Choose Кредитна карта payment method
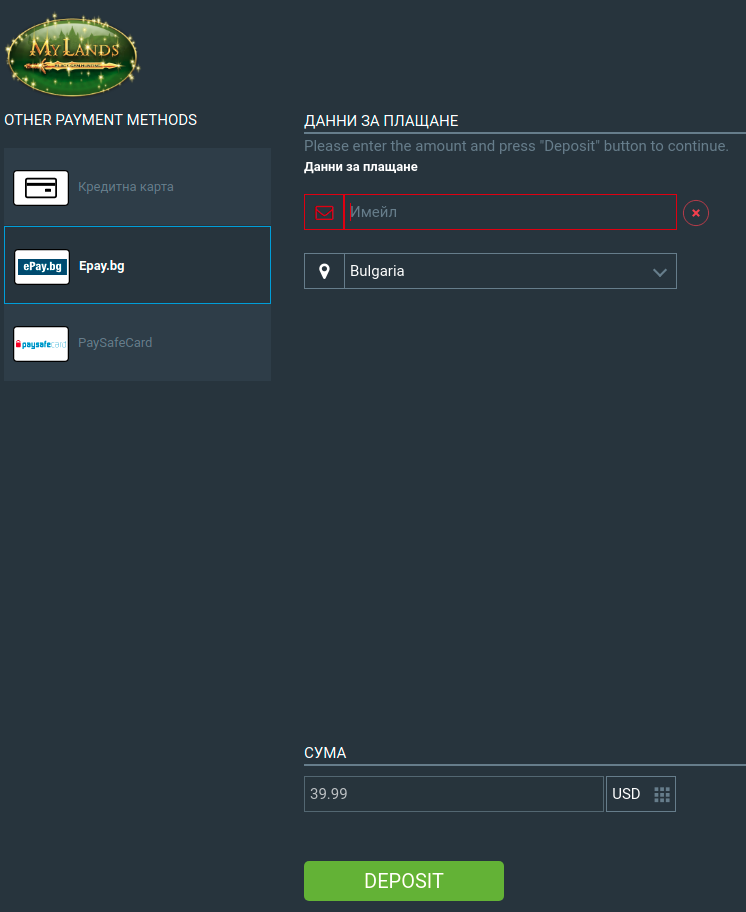Viewport: 746px width, 912px height. click(137, 187)
